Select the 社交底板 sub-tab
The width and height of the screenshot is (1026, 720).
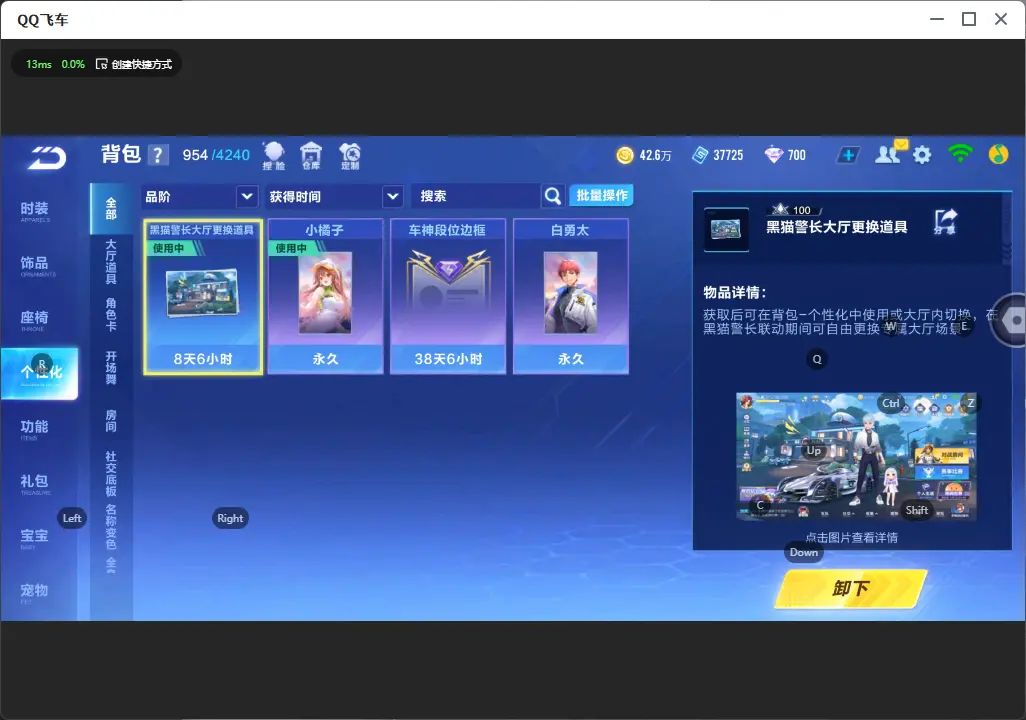point(111,473)
